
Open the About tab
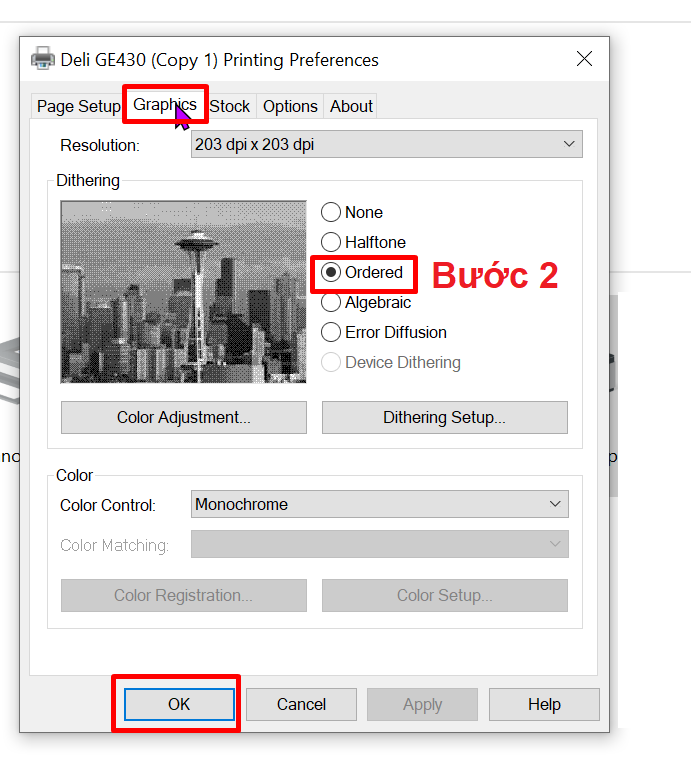pos(351,106)
